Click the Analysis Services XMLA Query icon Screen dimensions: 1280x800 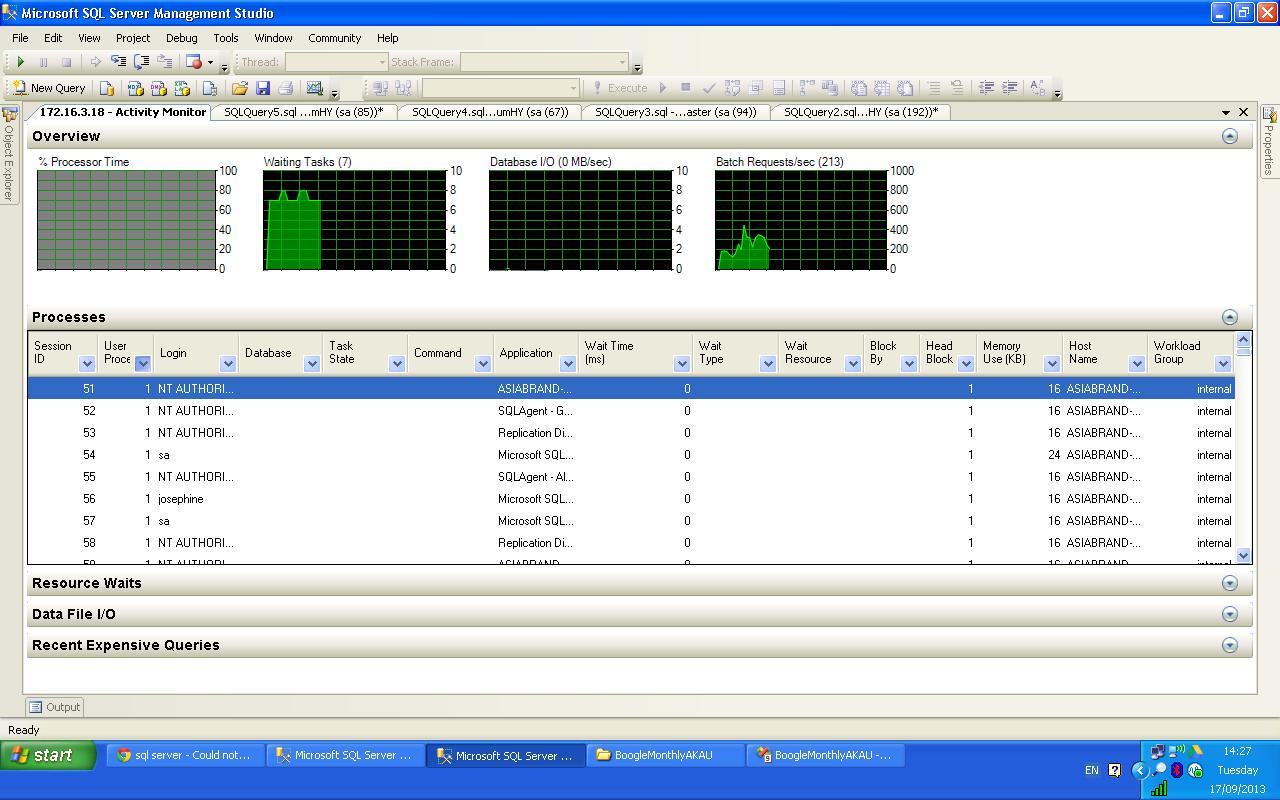click(182, 88)
